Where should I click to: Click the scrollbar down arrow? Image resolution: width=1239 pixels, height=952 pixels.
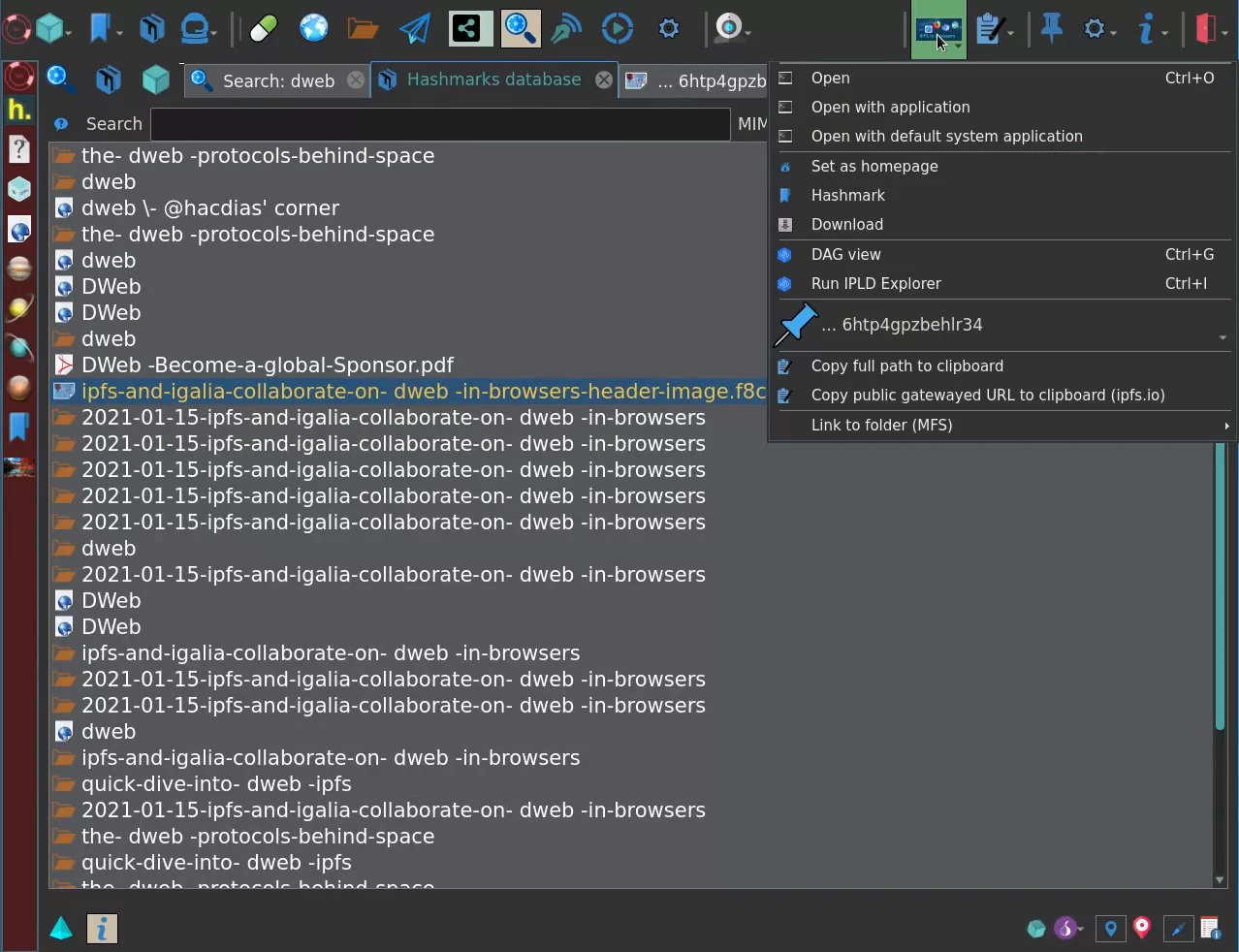click(x=1220, y=880)
